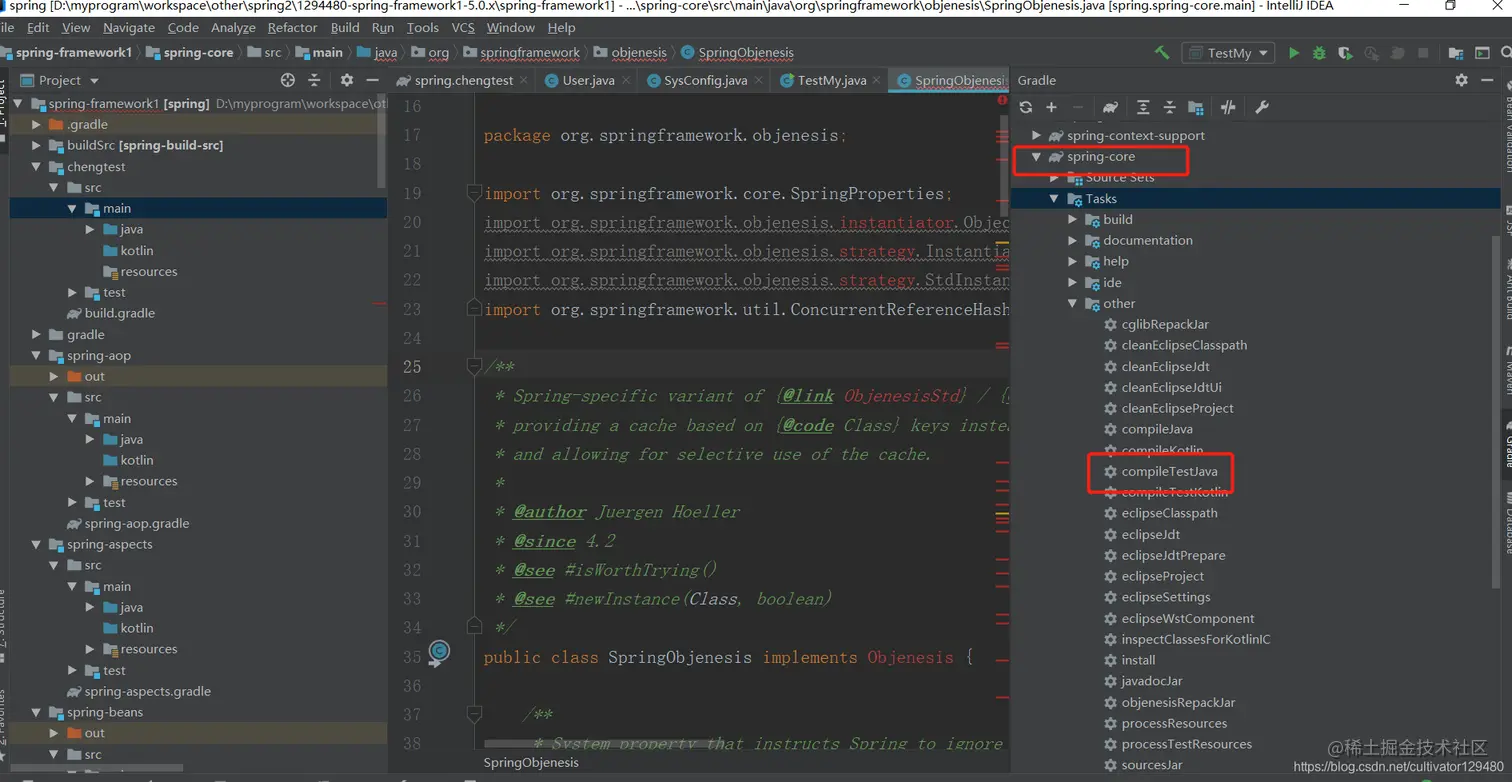1512x782 pixels.
Task: Fold the import block at line 19
Action: coord(475,194)
